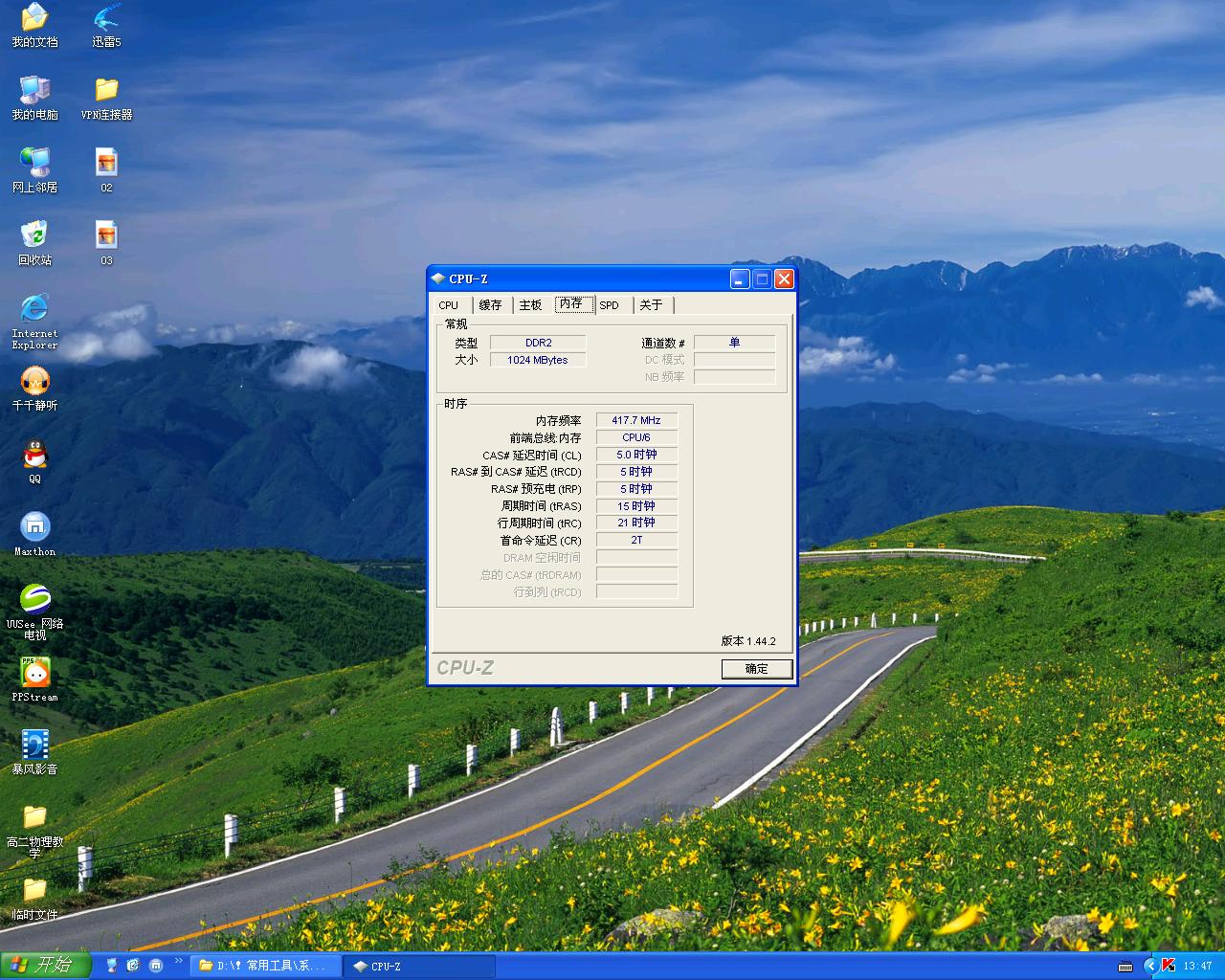Go to the SPD tab

click(610, 305)
